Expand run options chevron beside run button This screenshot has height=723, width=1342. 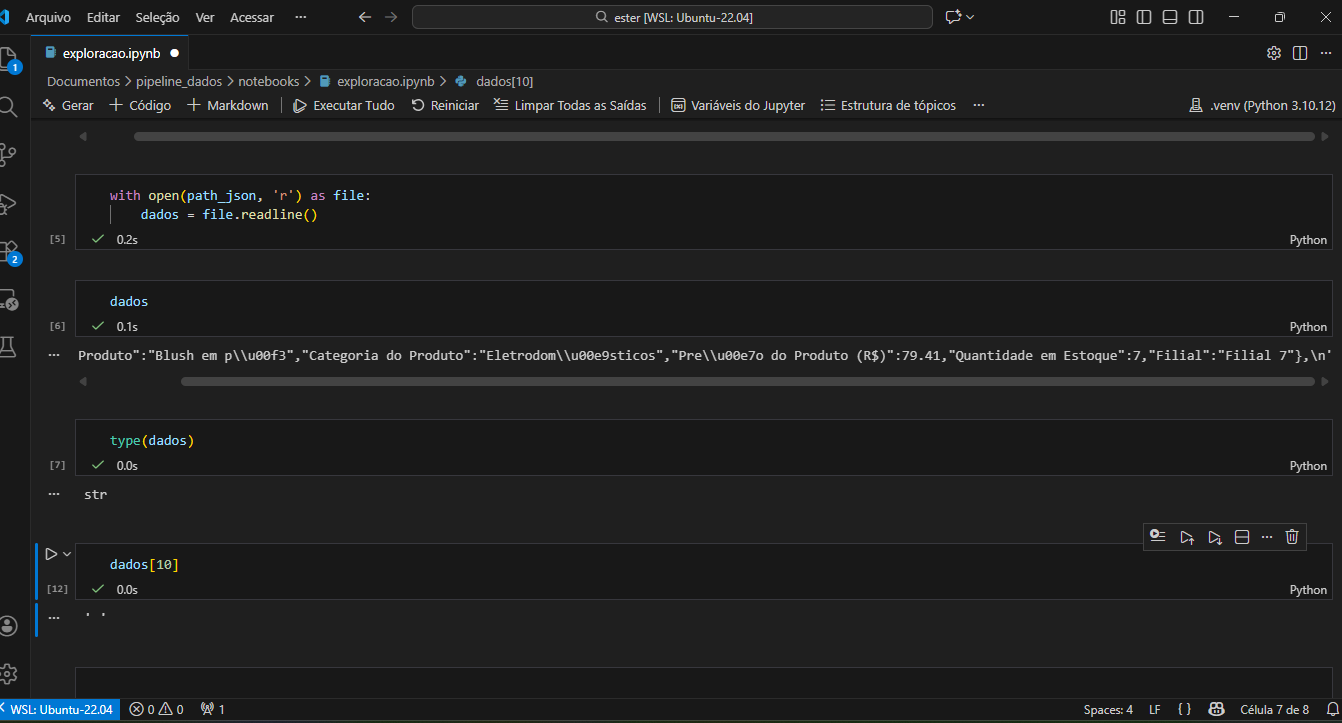pyautogui.click(x=68, y=554)
